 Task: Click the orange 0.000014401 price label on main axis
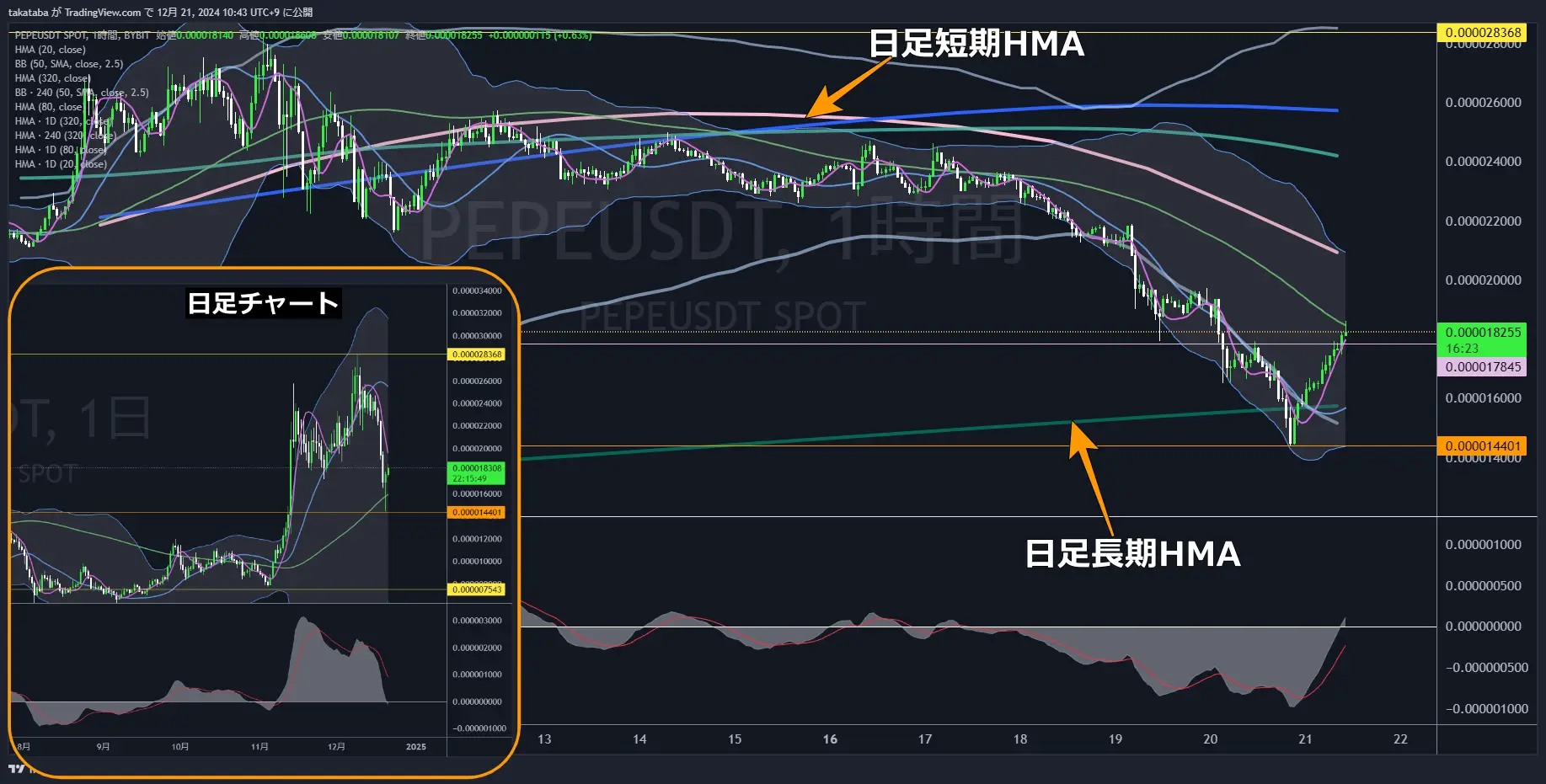[1483, 446]
